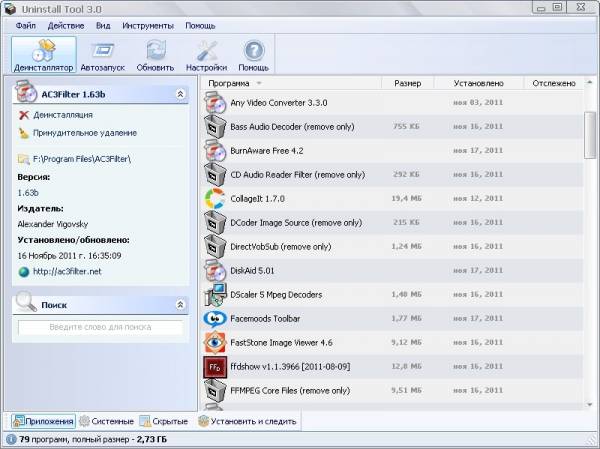
Task: Open the Помощь menu in menu bar
Action: (x=200, y=26)
